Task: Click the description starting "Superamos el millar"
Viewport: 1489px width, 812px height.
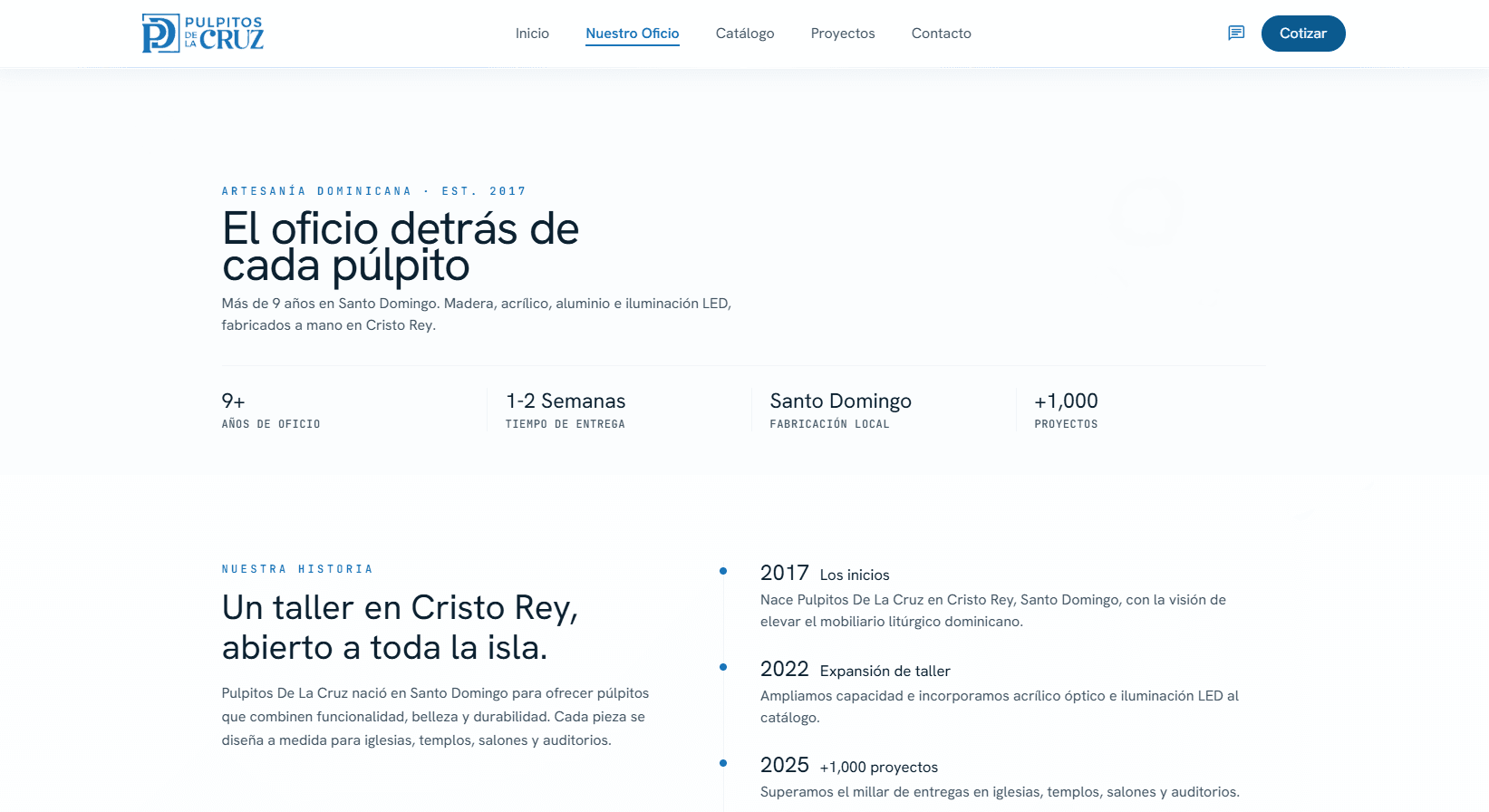Action: [1000, 792]
